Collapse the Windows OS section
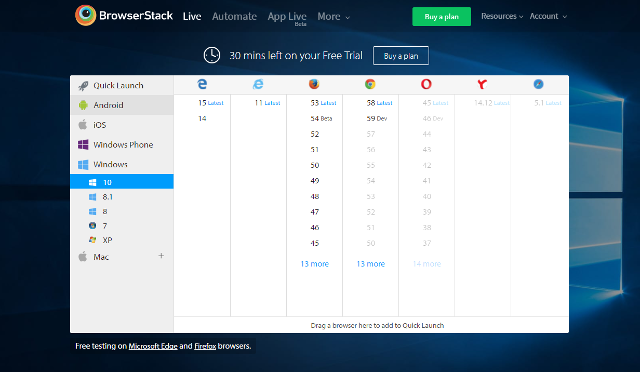The height and width of the screenshot is (372, 640). click(122, 164)
